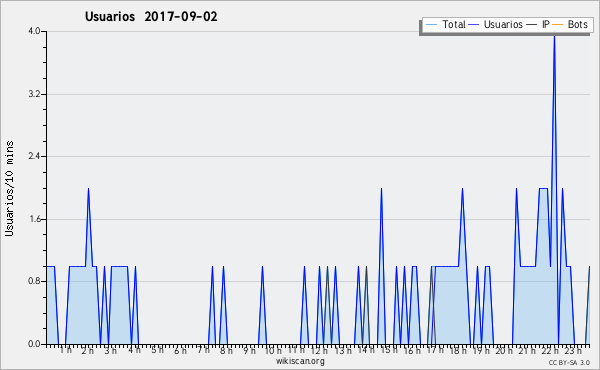Click the Usuarios/10 mins y-axis label
The image size is (600, 370).
(9, 189)
